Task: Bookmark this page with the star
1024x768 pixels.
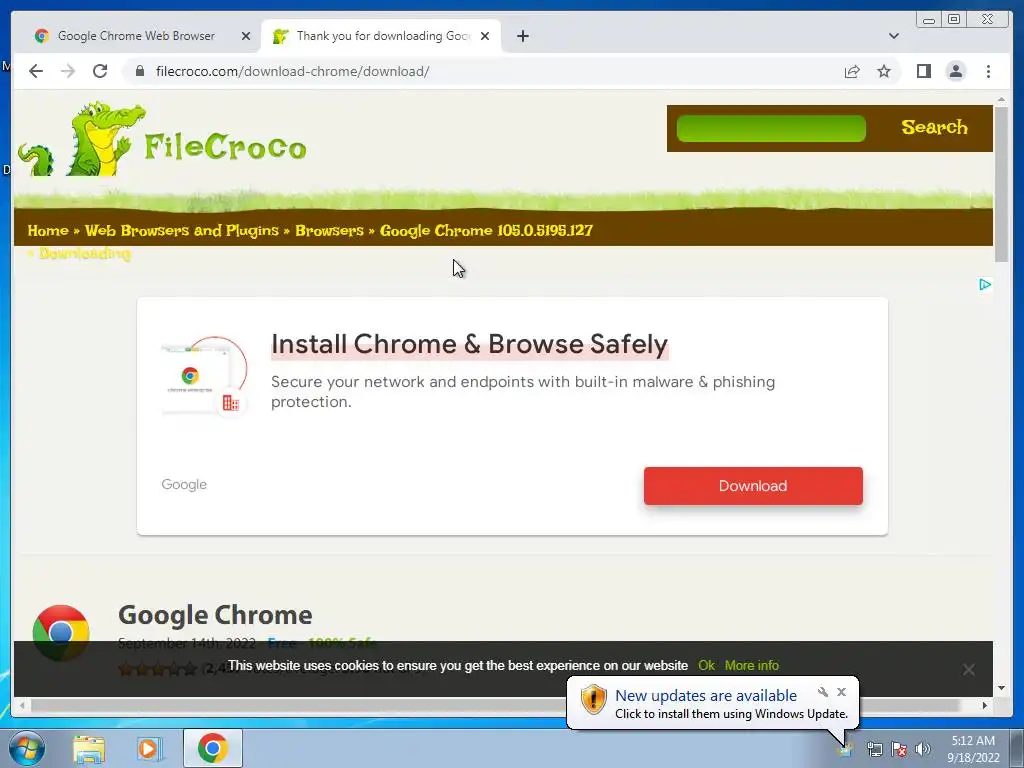Action: [884, 71]
